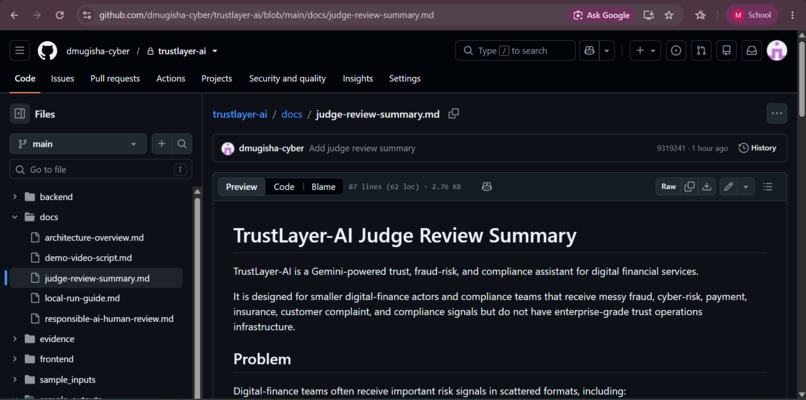Open architecture-overview.md in file tree
The width and height of the screenshot is (806, 400).
(x=94, y=238)
